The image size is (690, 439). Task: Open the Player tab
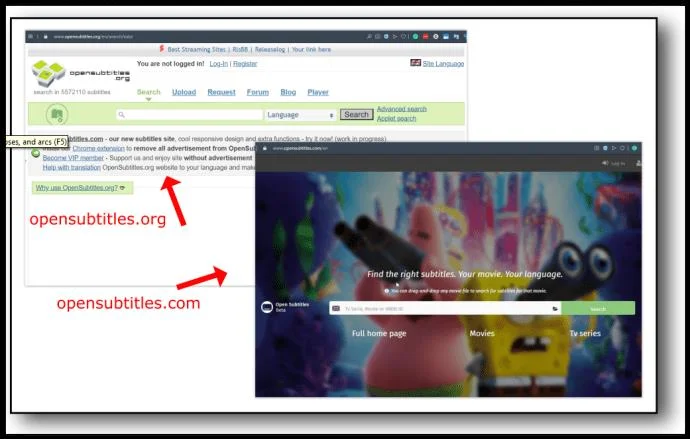click(318, 92)
